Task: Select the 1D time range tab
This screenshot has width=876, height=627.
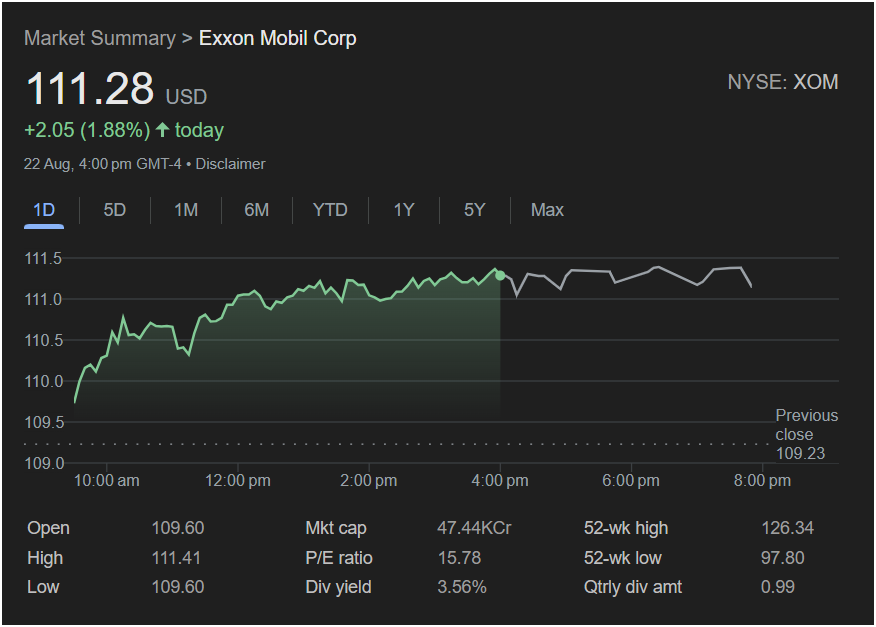Action: coord(44,210)
